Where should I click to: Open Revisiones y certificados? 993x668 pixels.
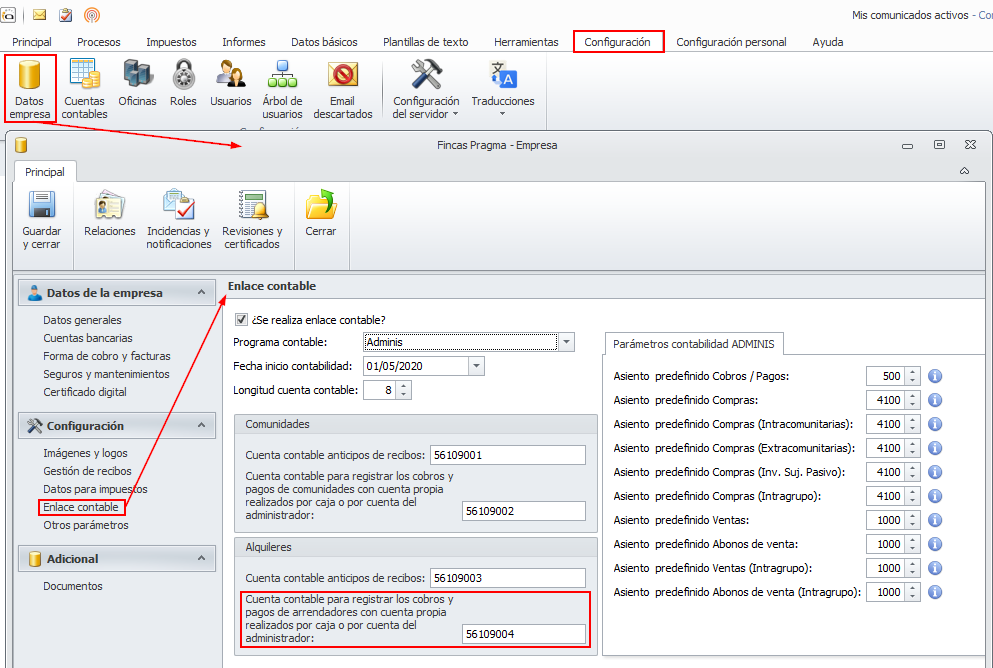(252, 219)
